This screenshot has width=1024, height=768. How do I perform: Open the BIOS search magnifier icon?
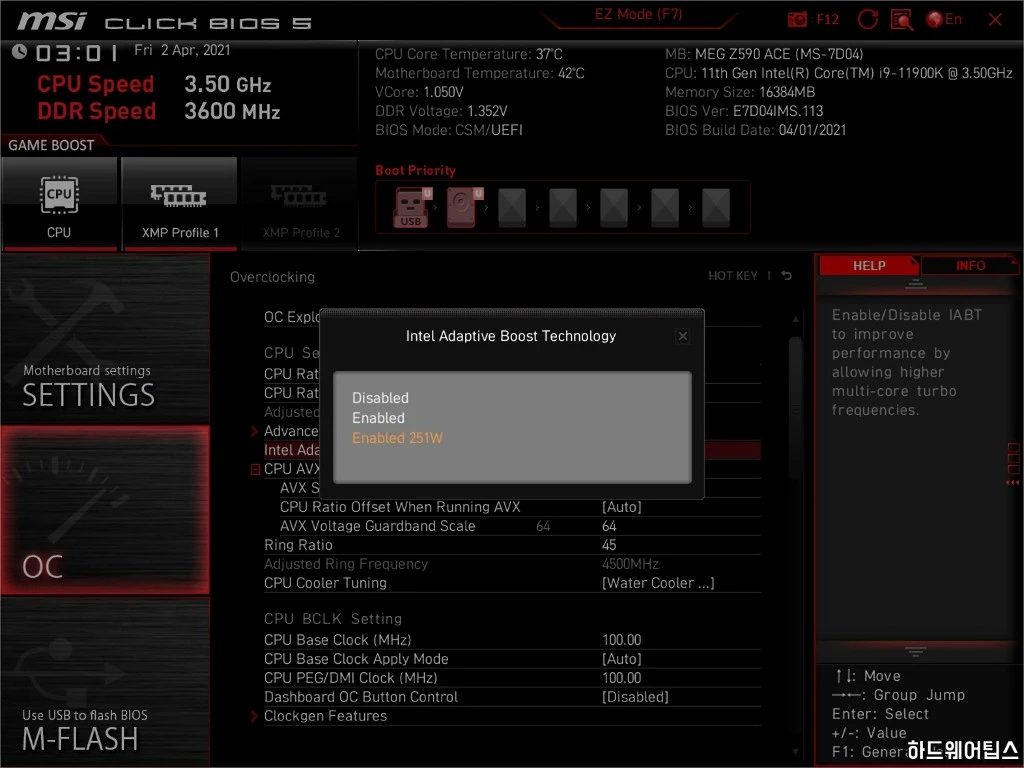tap(902, 20)
